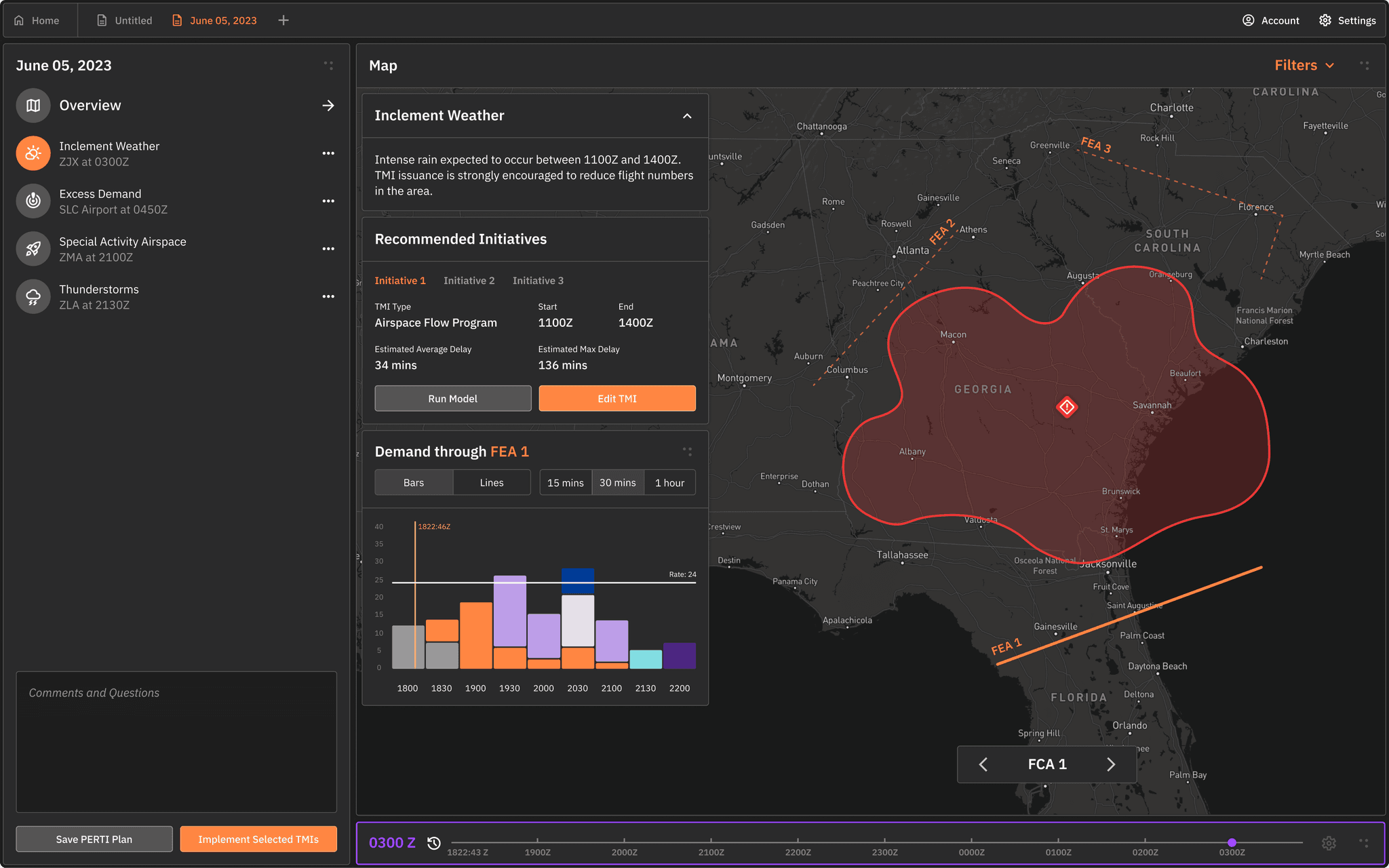The height and width of the screenshot is (868, 1389).
Task: Click the Inclement Weather sun-cloud icon
Action: tap(33, 154)
